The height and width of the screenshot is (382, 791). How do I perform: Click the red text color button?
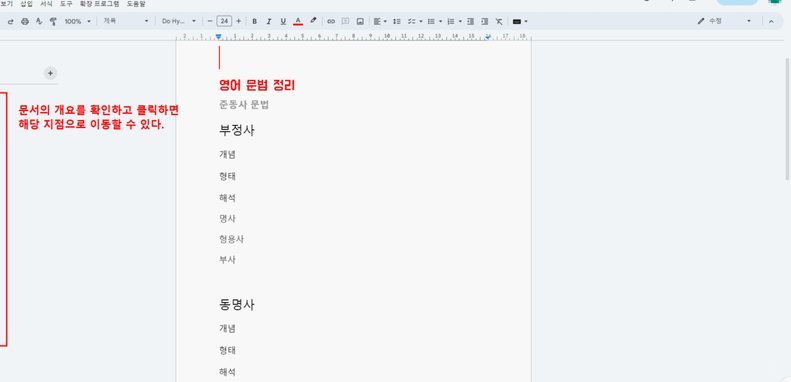(298, 21)
